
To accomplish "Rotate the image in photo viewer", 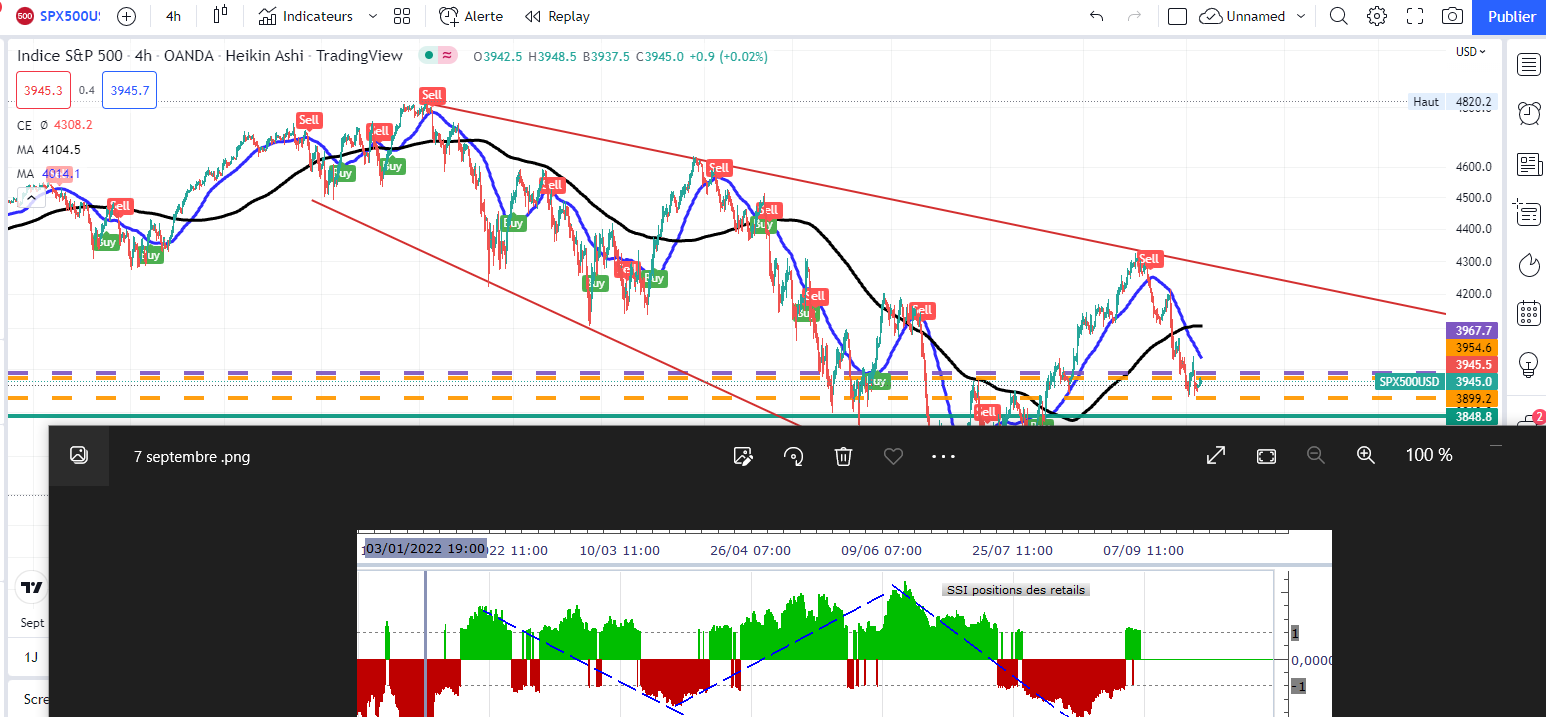I will pos(794,456).
